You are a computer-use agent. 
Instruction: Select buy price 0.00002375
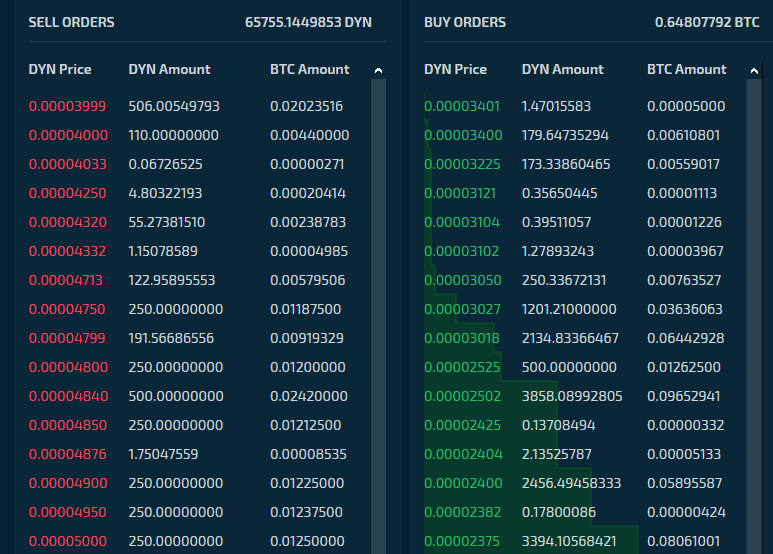coord(462,541)
